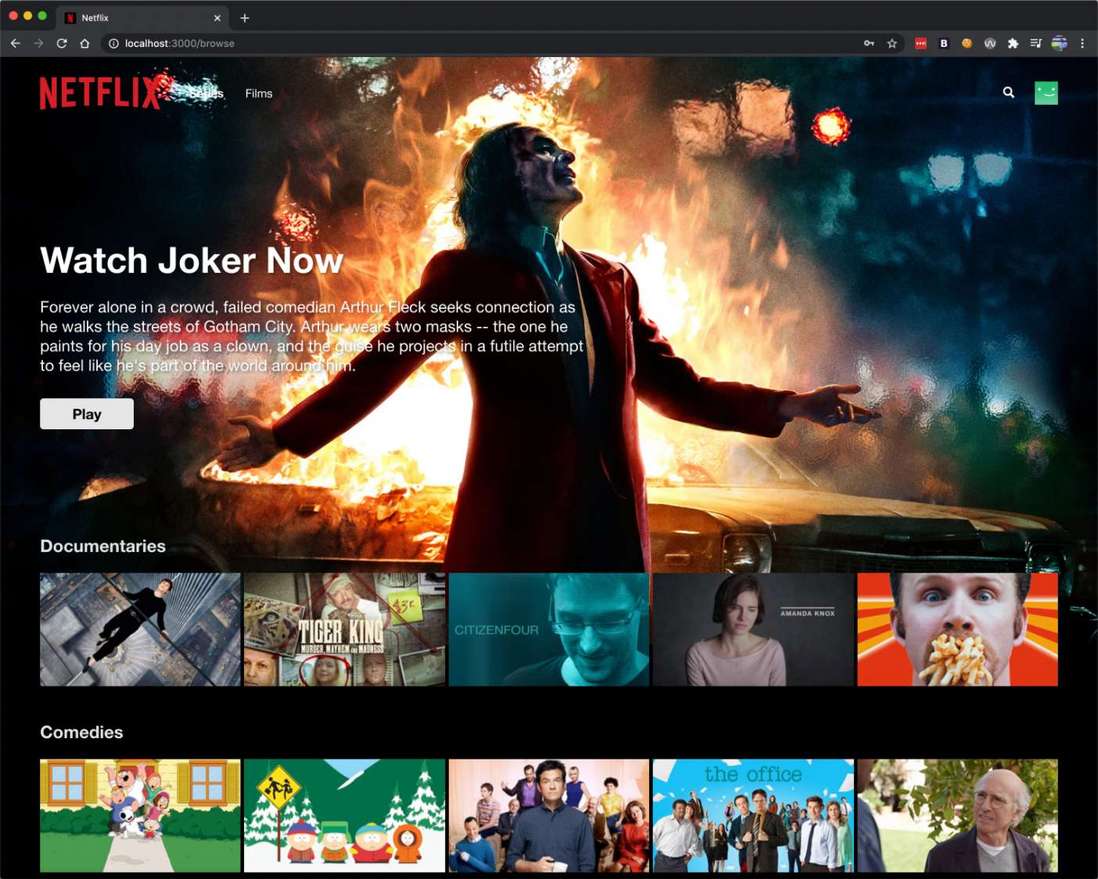1098x879 pixels.
Task: Open the thumbnail of man eating fries
Action: tap(958, 630)
